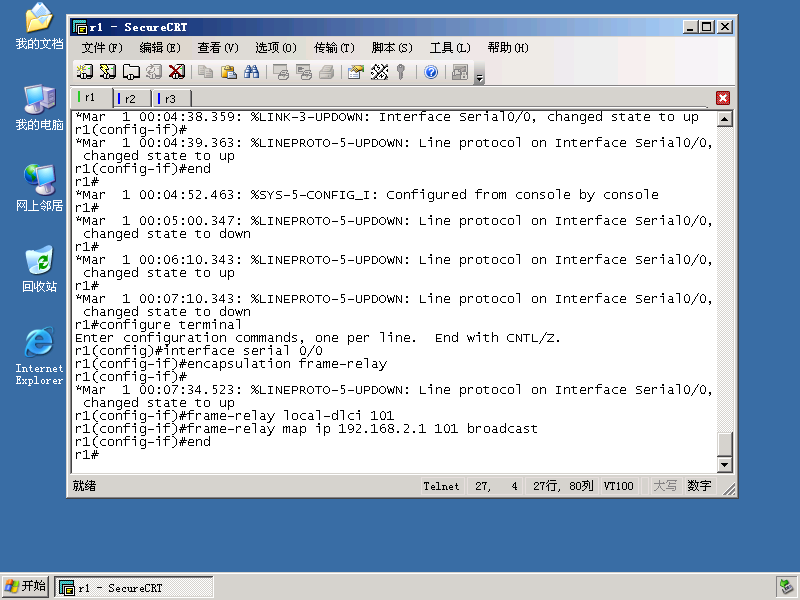Open the 帮助(H) menu

click(x=508, y=48)
